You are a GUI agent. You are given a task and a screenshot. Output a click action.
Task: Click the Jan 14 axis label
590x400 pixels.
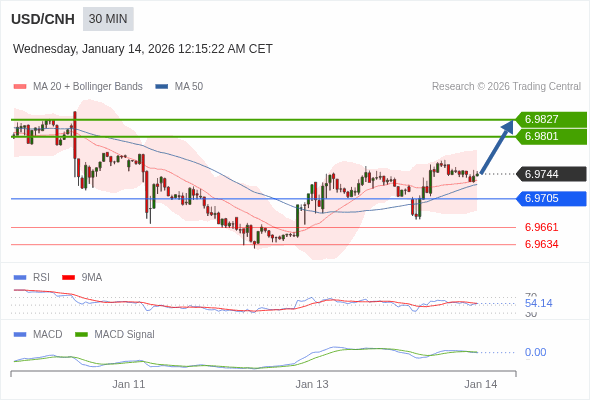click(481, 384)
